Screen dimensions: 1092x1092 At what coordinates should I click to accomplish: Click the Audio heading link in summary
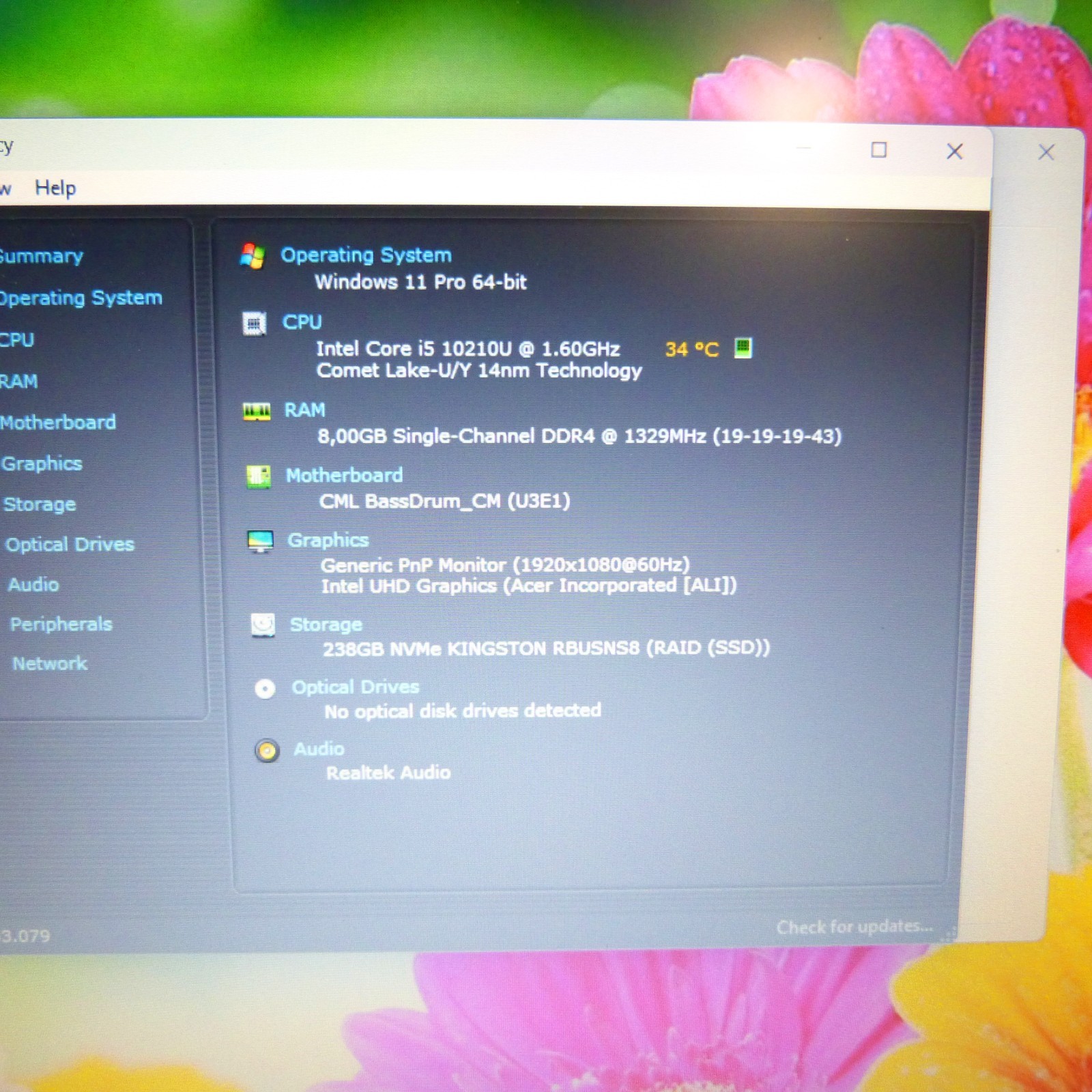[319, 749]
